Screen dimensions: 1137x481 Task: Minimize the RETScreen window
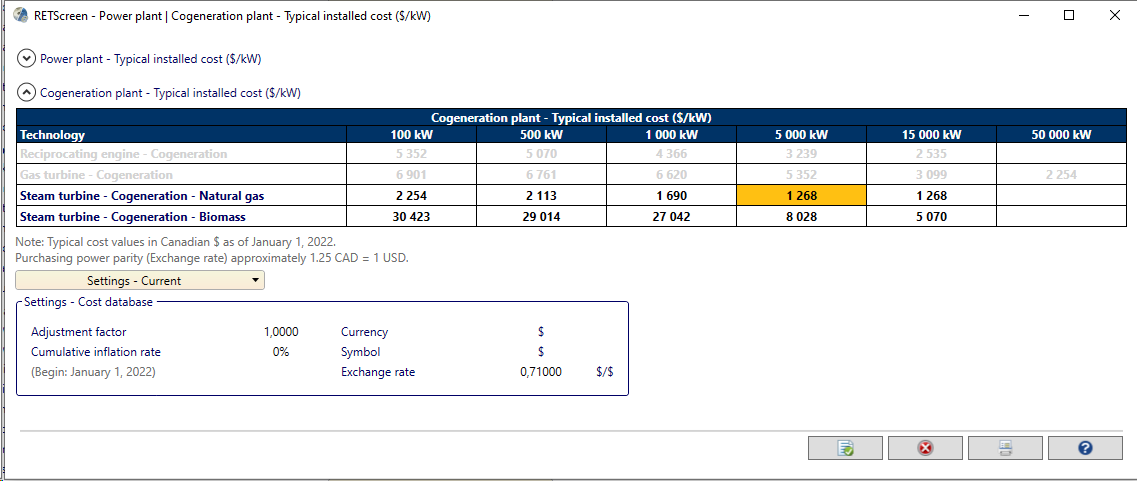[x=1023, y=15]
